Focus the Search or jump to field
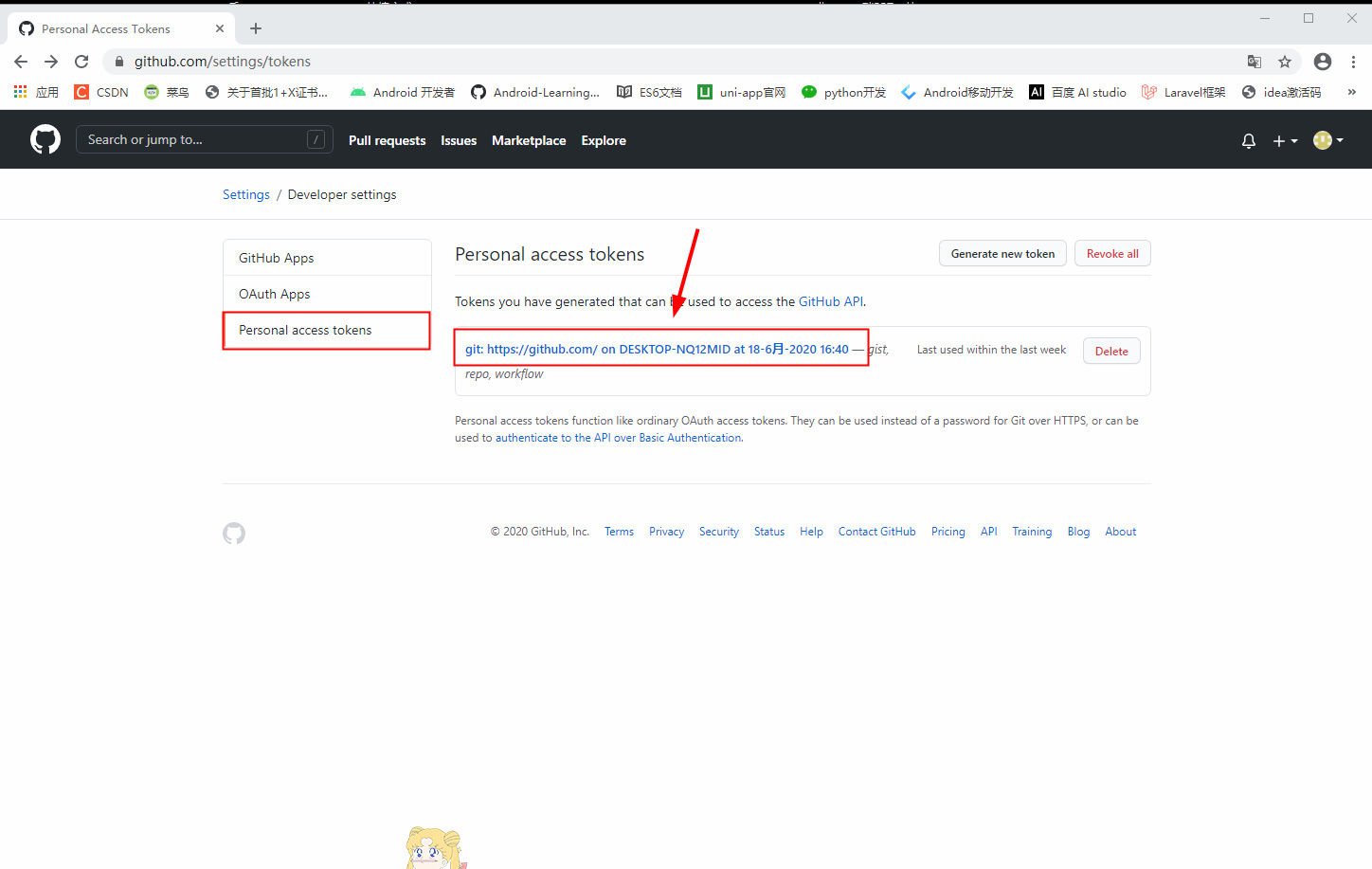 click(205, 139)
